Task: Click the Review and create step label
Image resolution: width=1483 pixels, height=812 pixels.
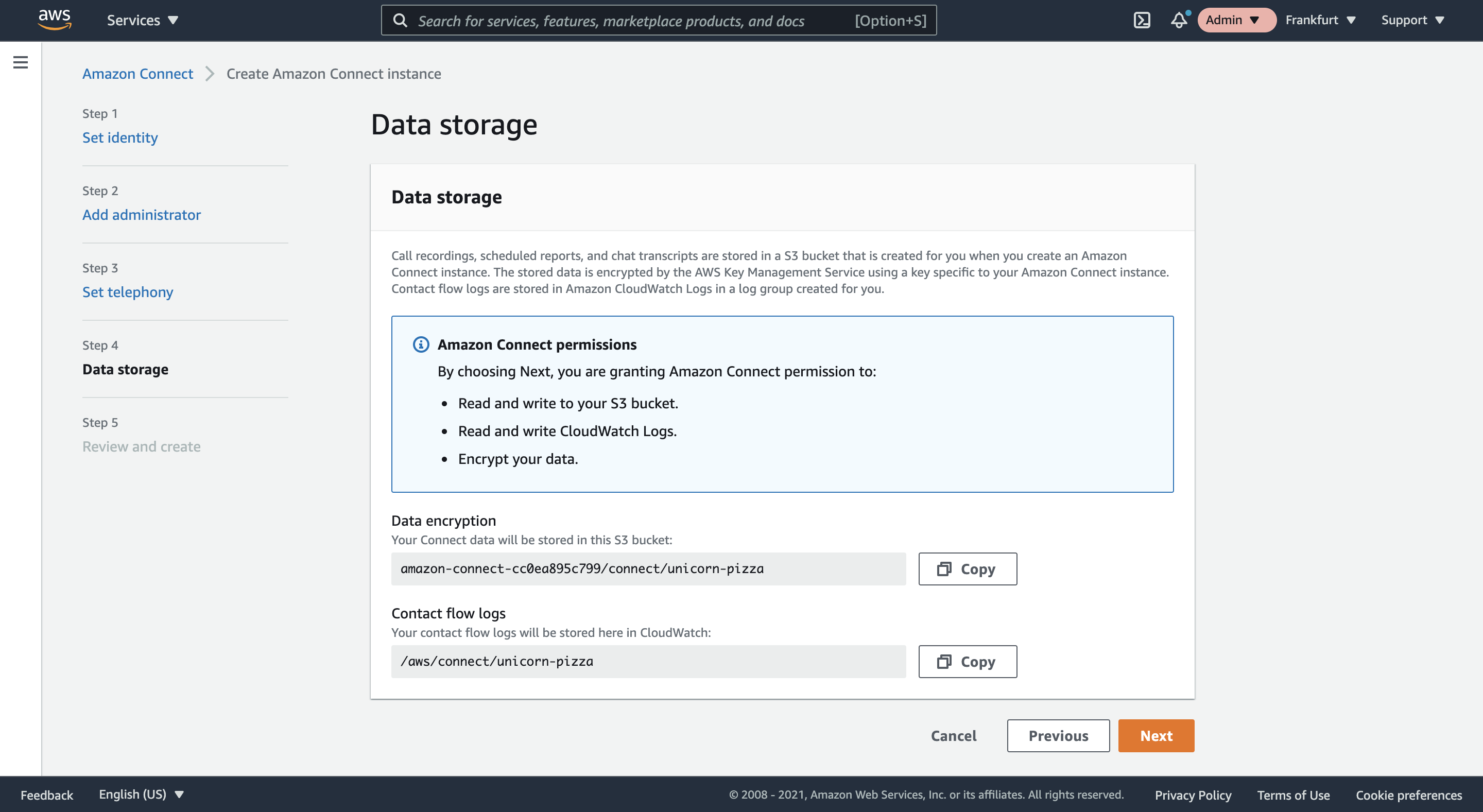Action: click(x=142, y=446)
